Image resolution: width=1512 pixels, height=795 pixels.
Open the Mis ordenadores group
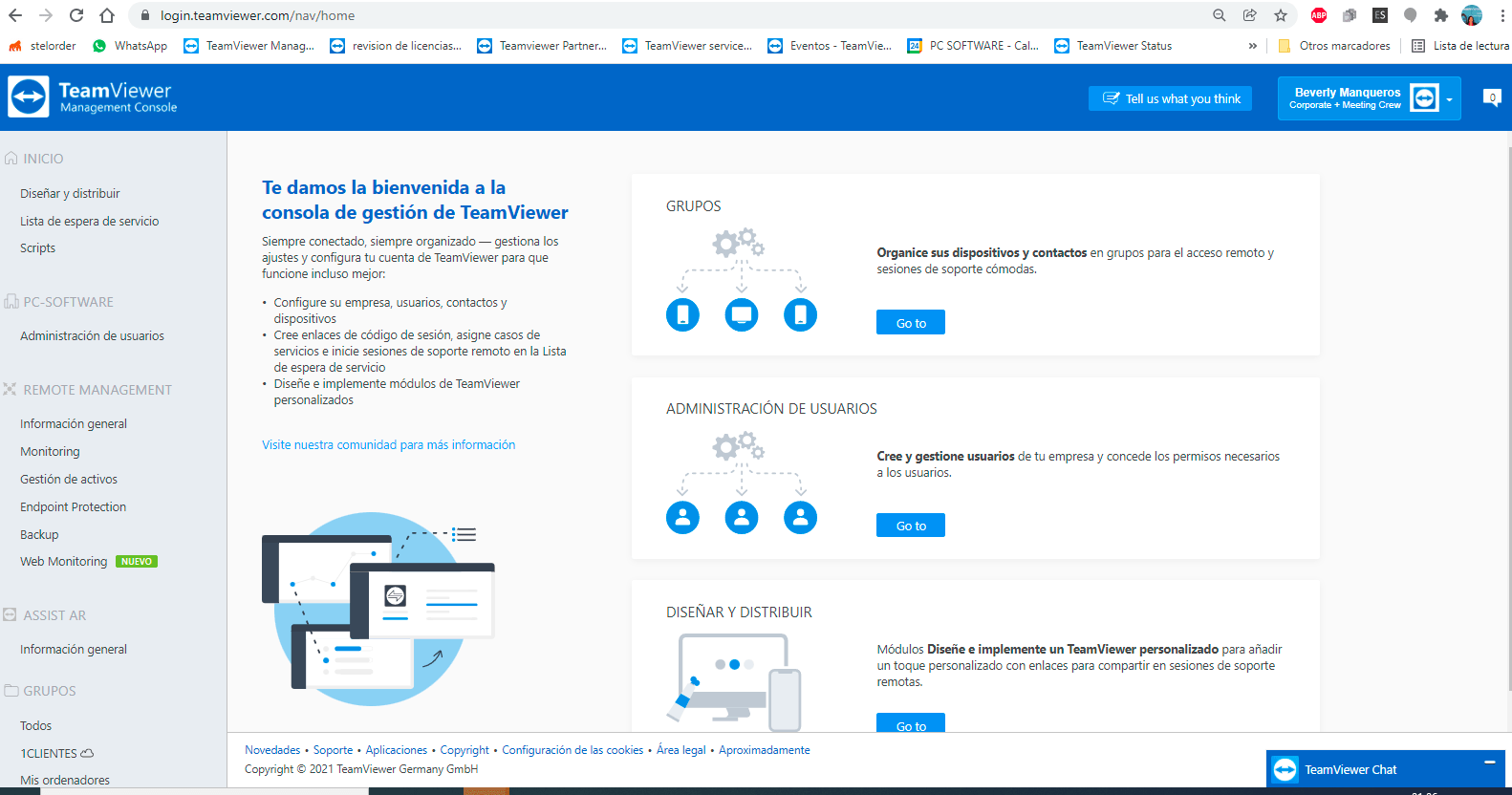pyautogui.click(x=65, y=780)
